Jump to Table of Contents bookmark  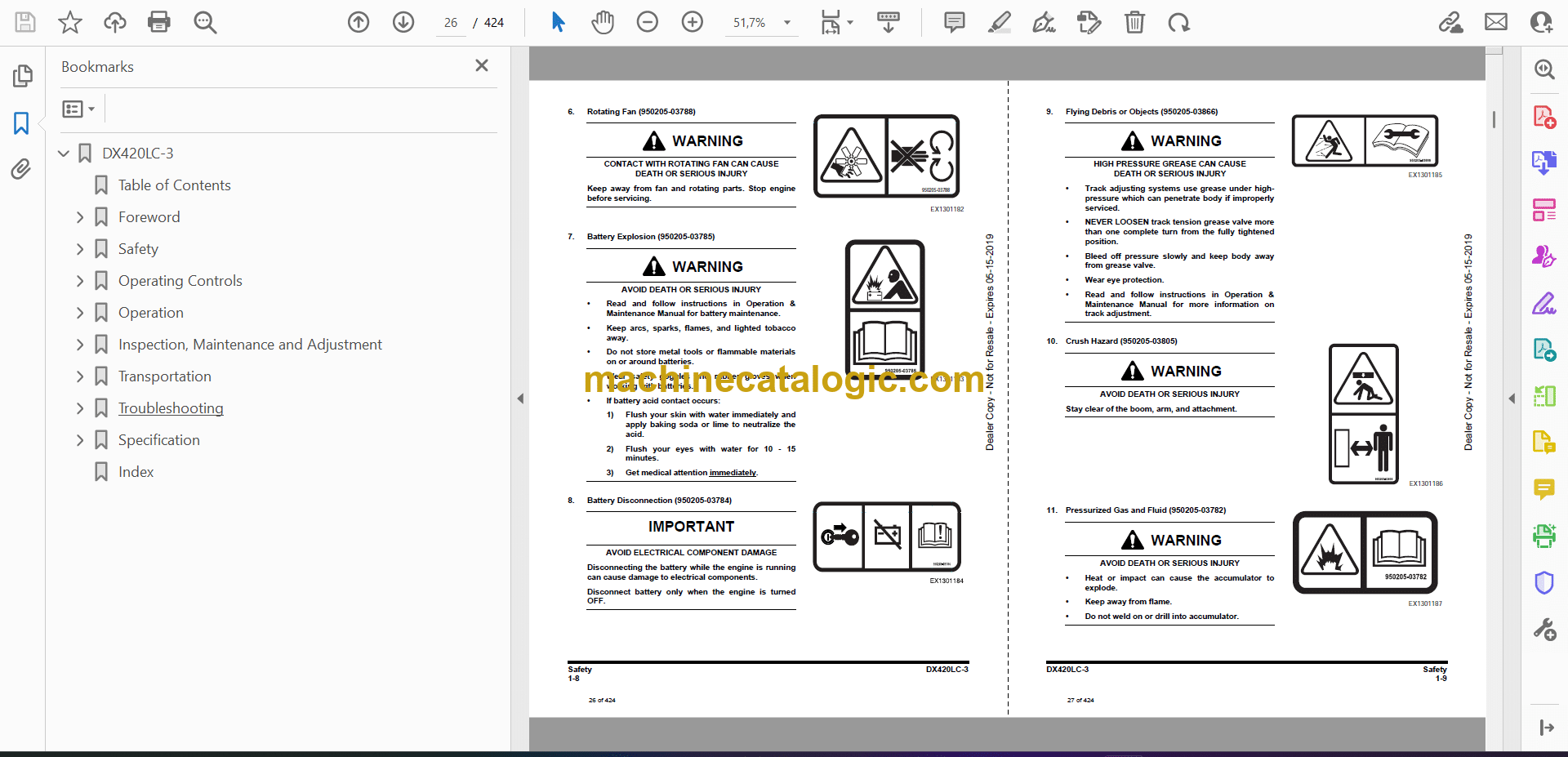pyautogui.click(x=174, y=185)
